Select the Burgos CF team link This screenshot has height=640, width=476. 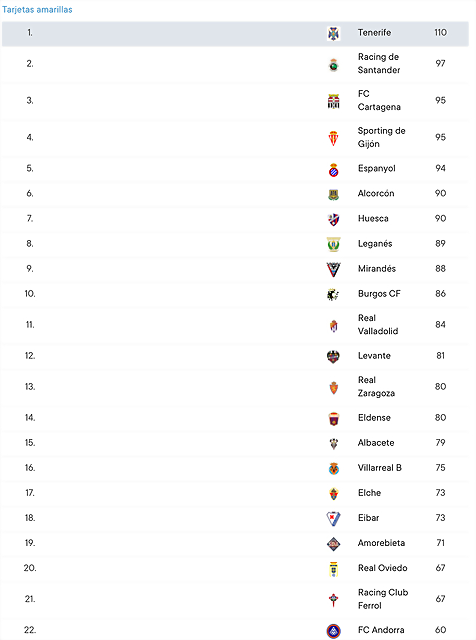point(379,294)
